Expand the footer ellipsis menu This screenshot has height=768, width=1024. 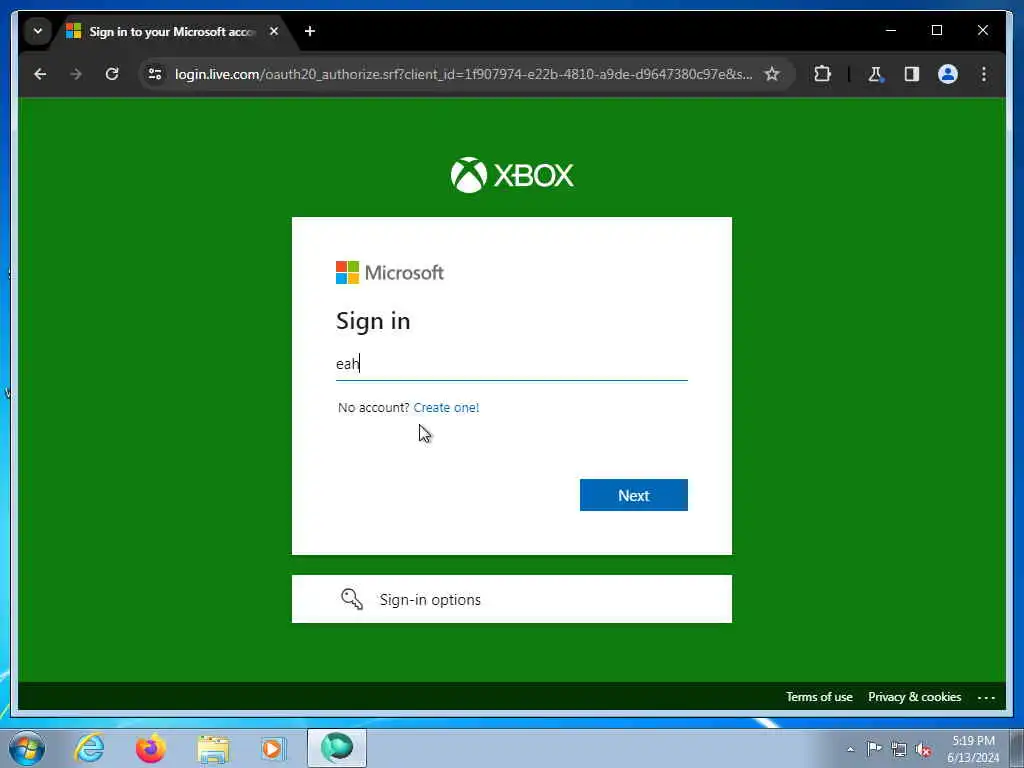click(986, 697)
